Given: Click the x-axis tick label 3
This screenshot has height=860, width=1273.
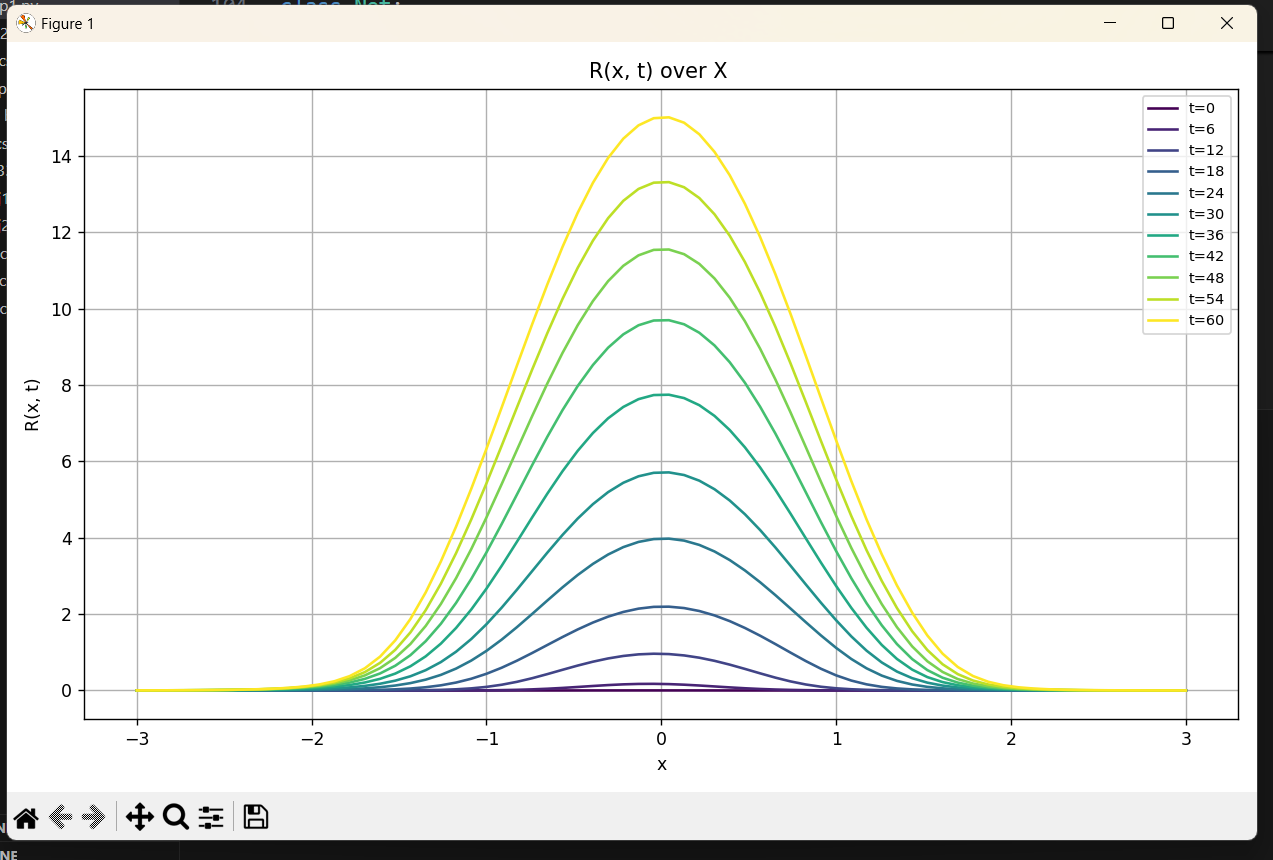Looking at the screenshot, I should 1186,739.
